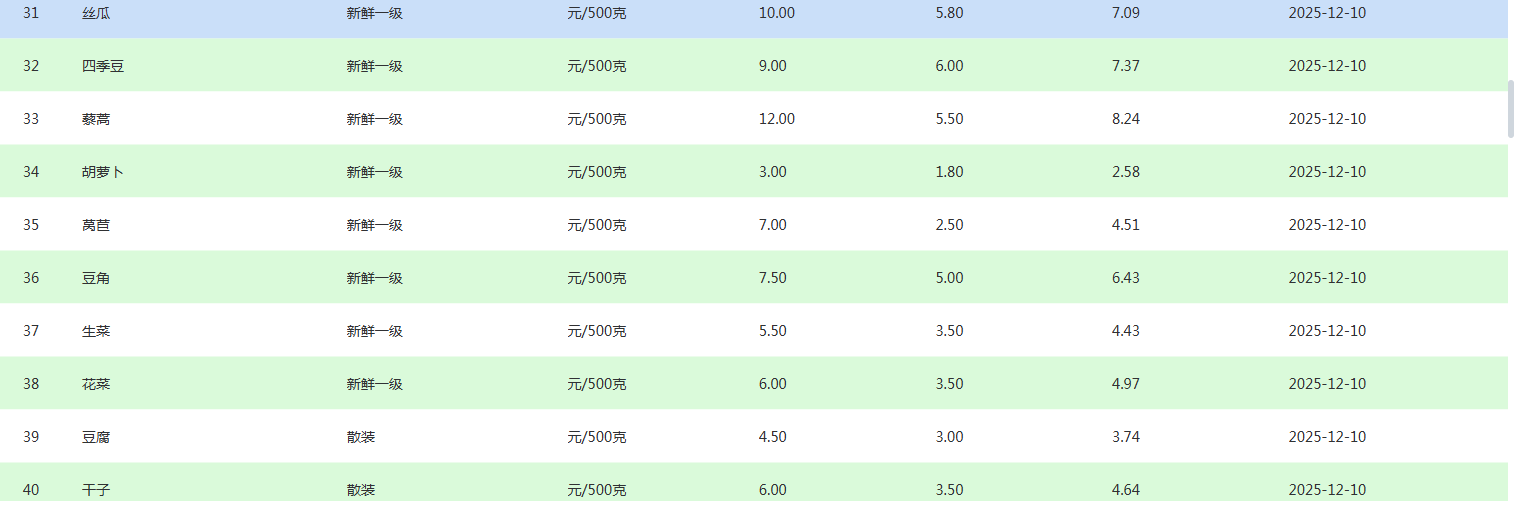The height and width of the screenshot is (505, 1514).
Task: Select 胡萝卜 in the name column
Action: pyautogui.click(x=103, y=172)
